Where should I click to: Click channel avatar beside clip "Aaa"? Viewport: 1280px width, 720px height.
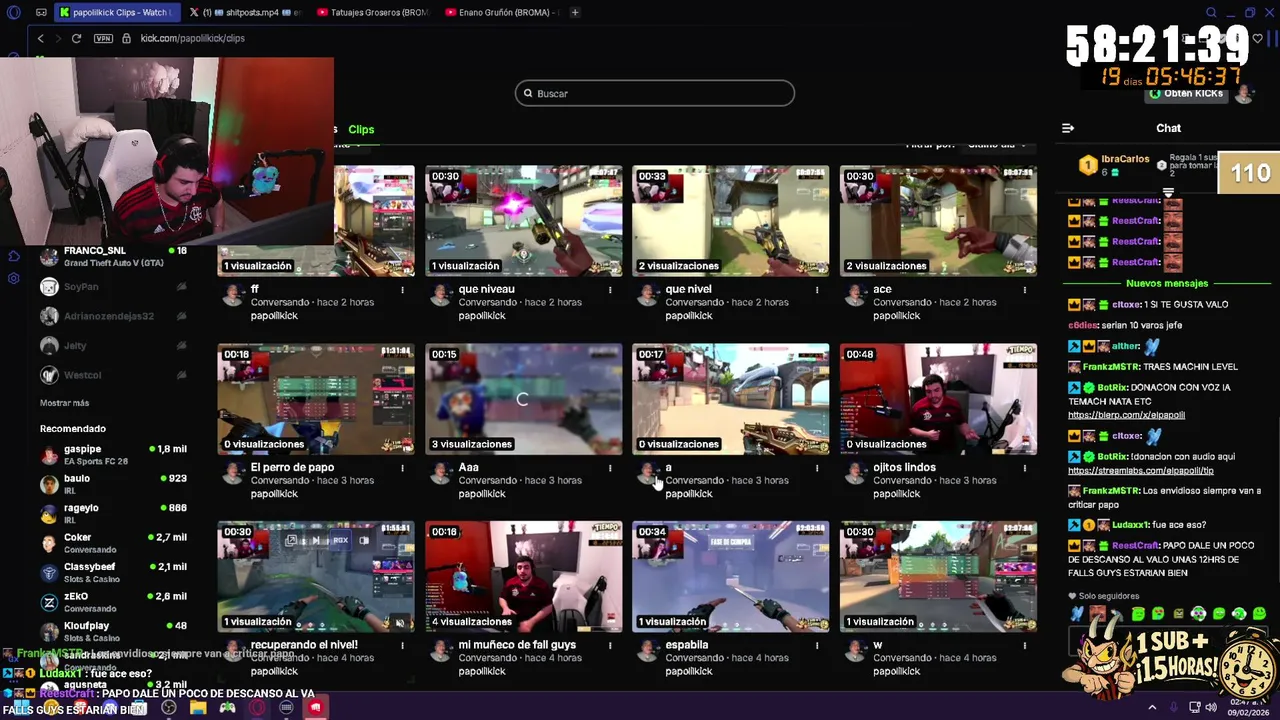[x=440, y=473]
